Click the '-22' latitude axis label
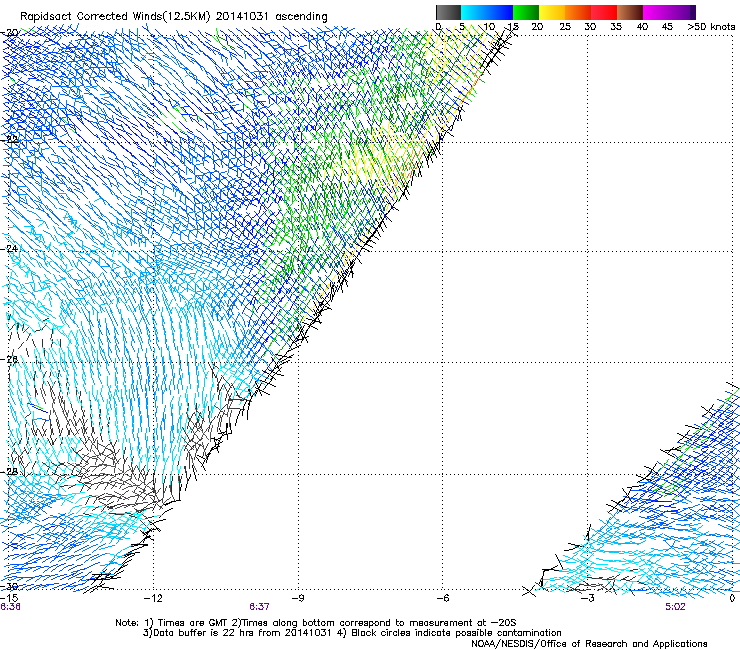740x650 pixels. [x=9, y=139]
